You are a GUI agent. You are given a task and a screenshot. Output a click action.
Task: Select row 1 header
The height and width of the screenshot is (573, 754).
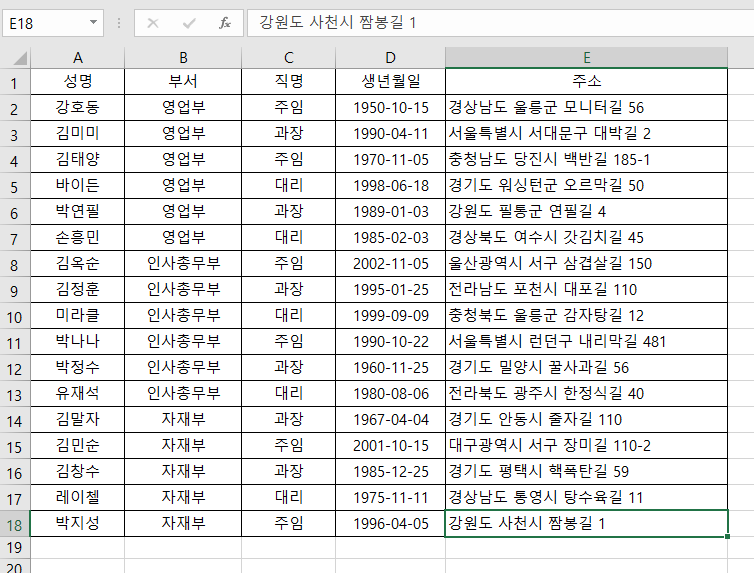pyautogui.click(x=14, y=83)
